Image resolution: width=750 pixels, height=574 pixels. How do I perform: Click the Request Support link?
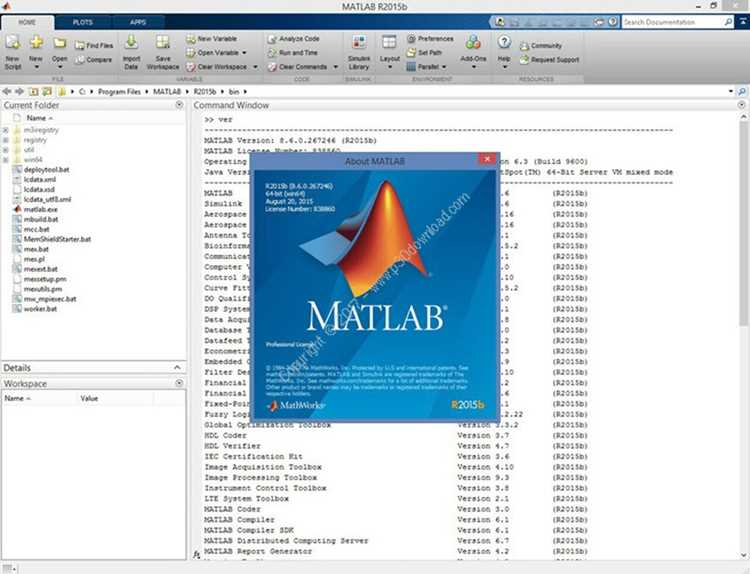[x=550, y=60]
